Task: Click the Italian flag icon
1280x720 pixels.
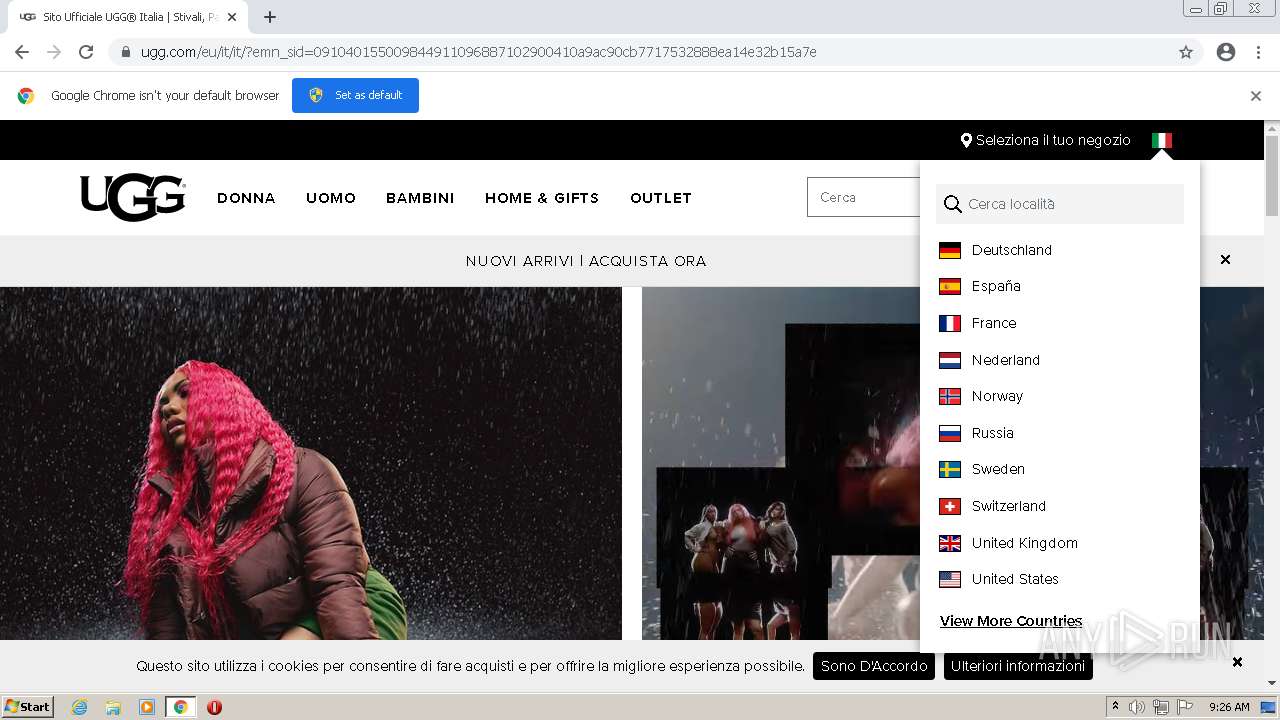Action: [1161, 140]
